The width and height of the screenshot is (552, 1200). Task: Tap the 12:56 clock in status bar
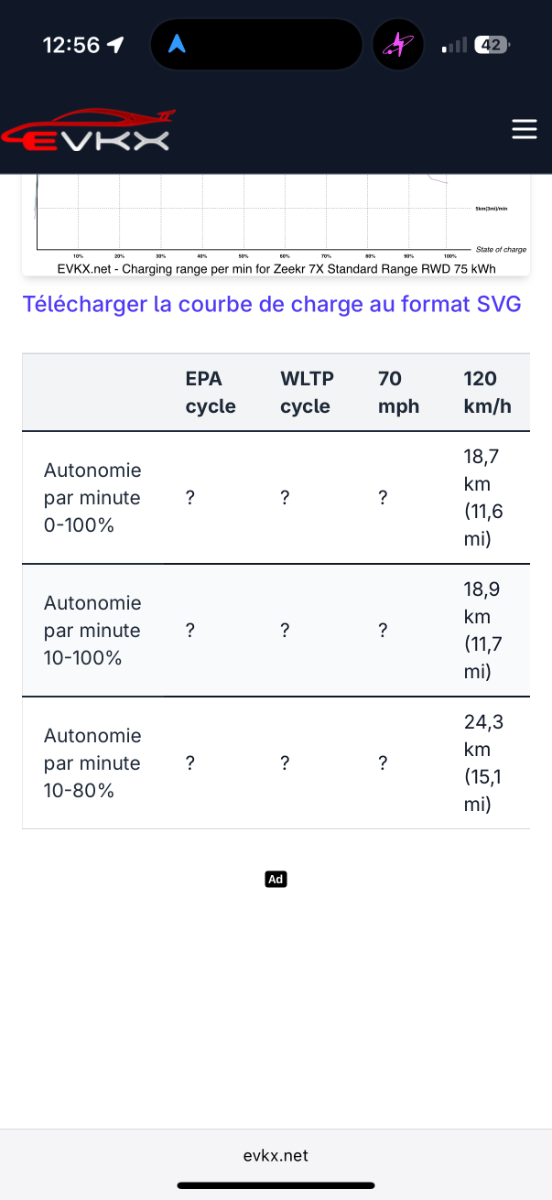[72, 45]
